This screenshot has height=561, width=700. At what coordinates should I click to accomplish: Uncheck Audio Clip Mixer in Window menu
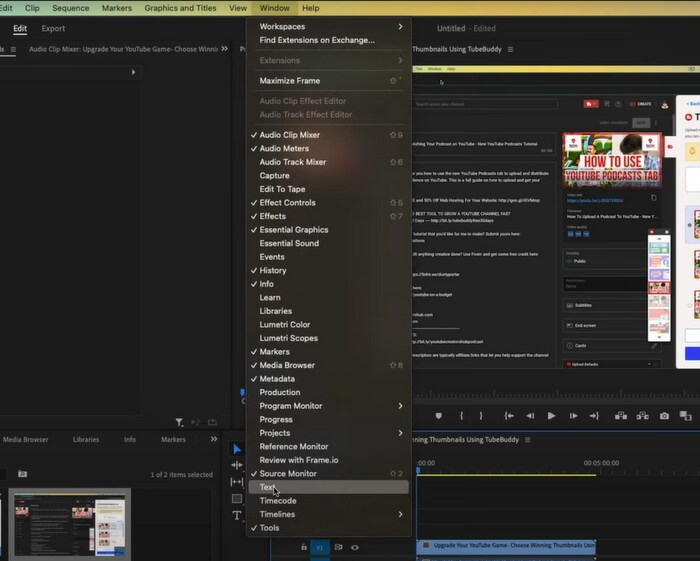tap(328, 135)
